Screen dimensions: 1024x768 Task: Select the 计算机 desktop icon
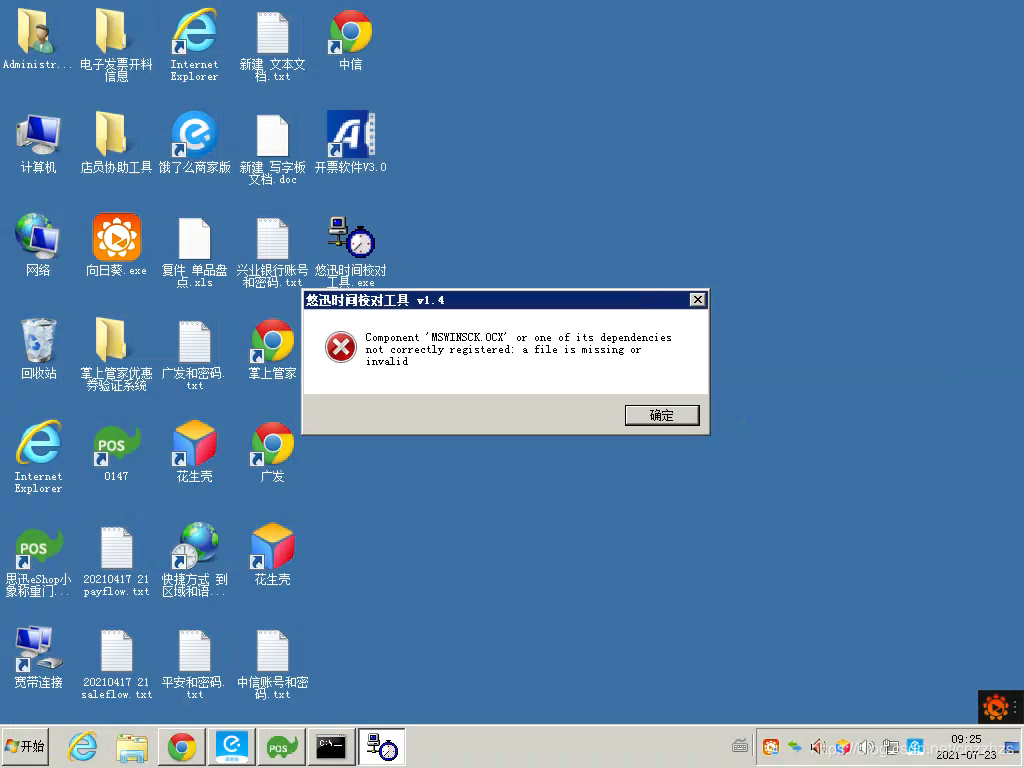click(x=38, y=144)
